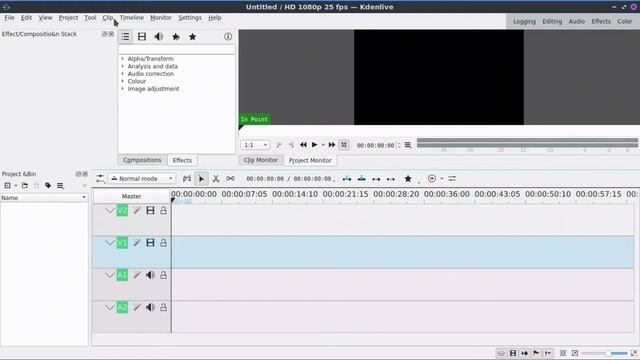Image resolution: width=640 pixels, height=360 pixels.
Task: Toggle V2 track effects pencil-slash icon
Action: (x=137, y=210)
